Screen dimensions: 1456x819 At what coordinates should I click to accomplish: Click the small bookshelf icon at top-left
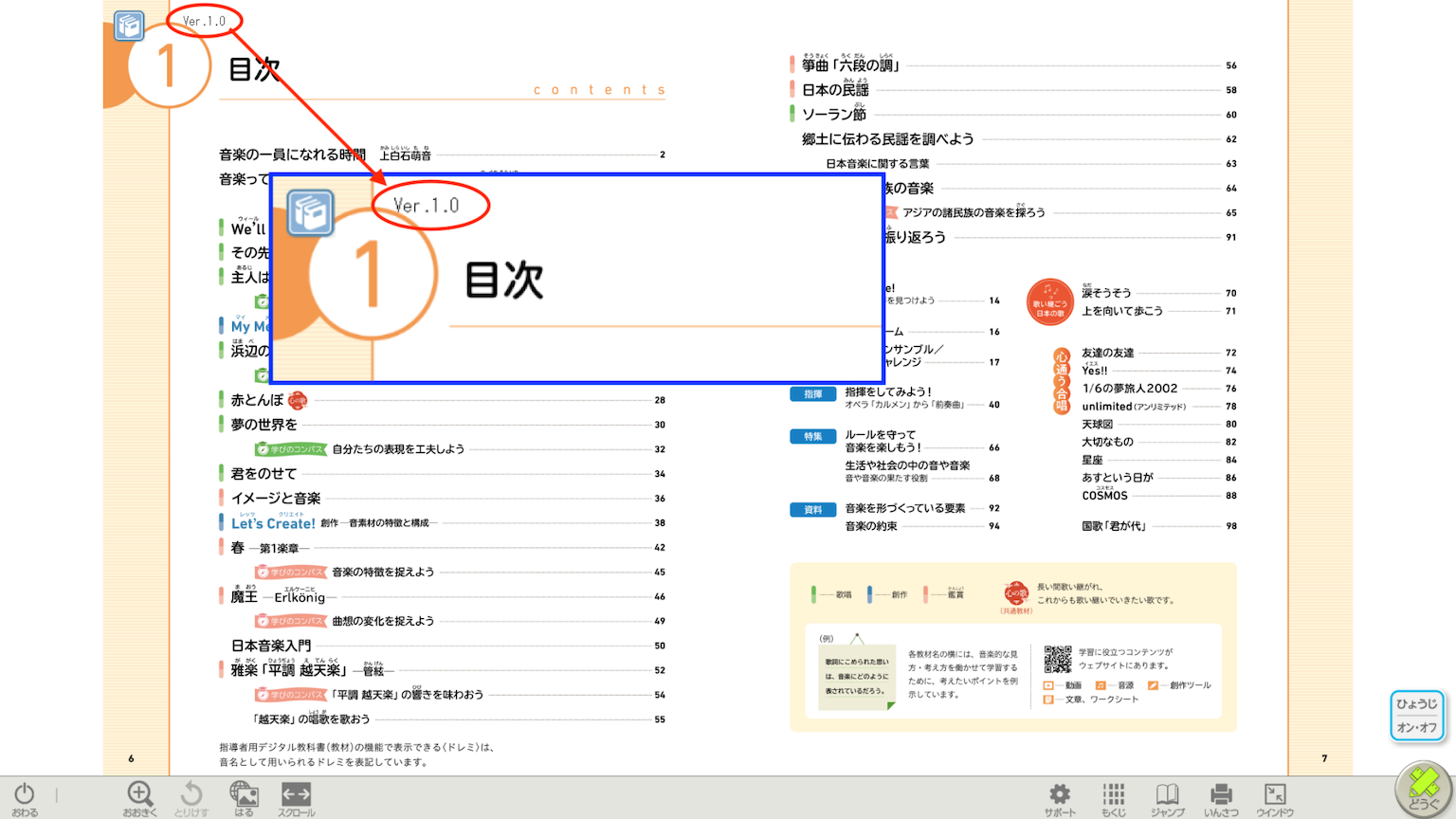coord(129,26)
